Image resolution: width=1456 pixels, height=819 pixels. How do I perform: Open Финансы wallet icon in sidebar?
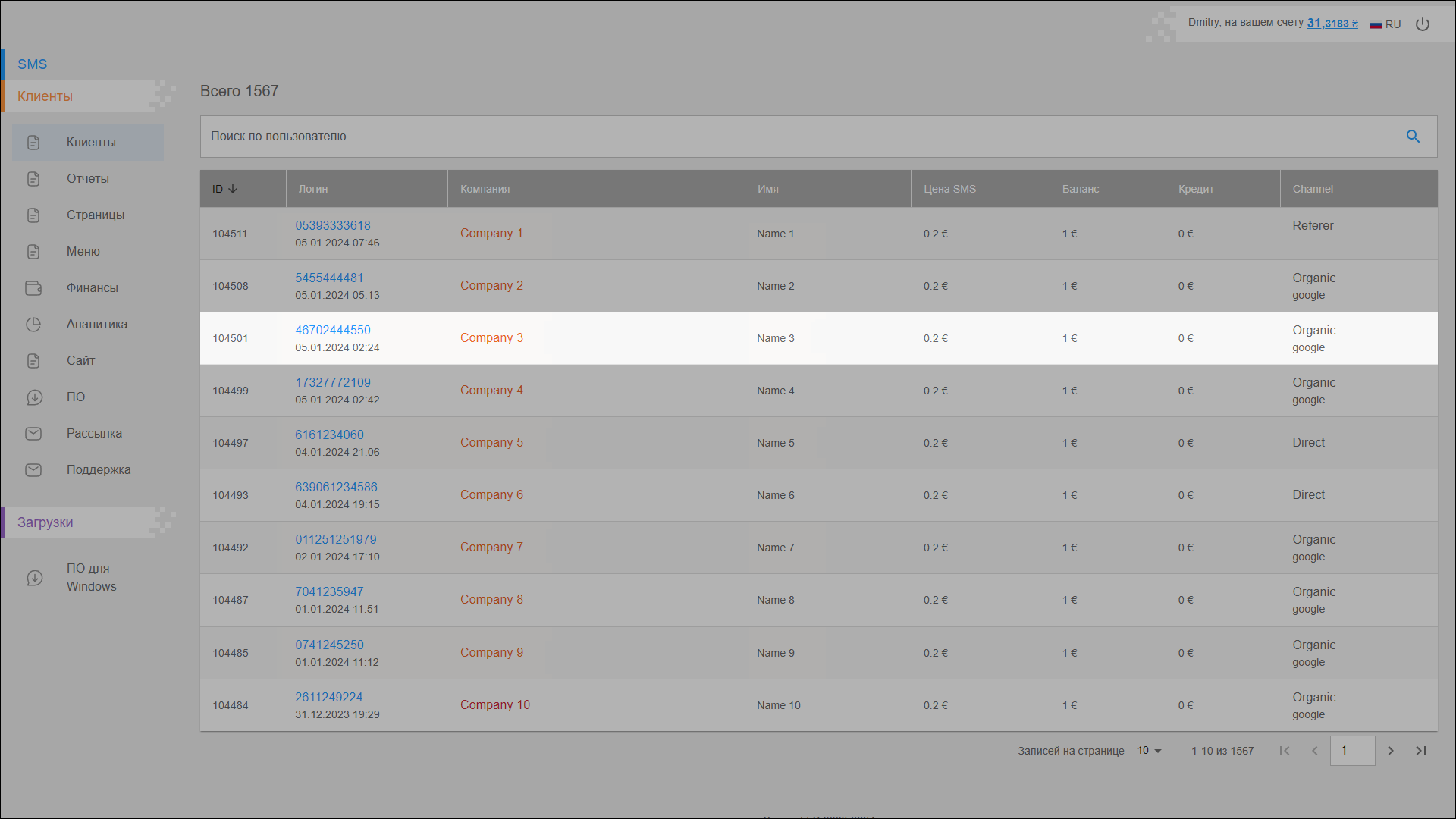(x=33, y=288)
